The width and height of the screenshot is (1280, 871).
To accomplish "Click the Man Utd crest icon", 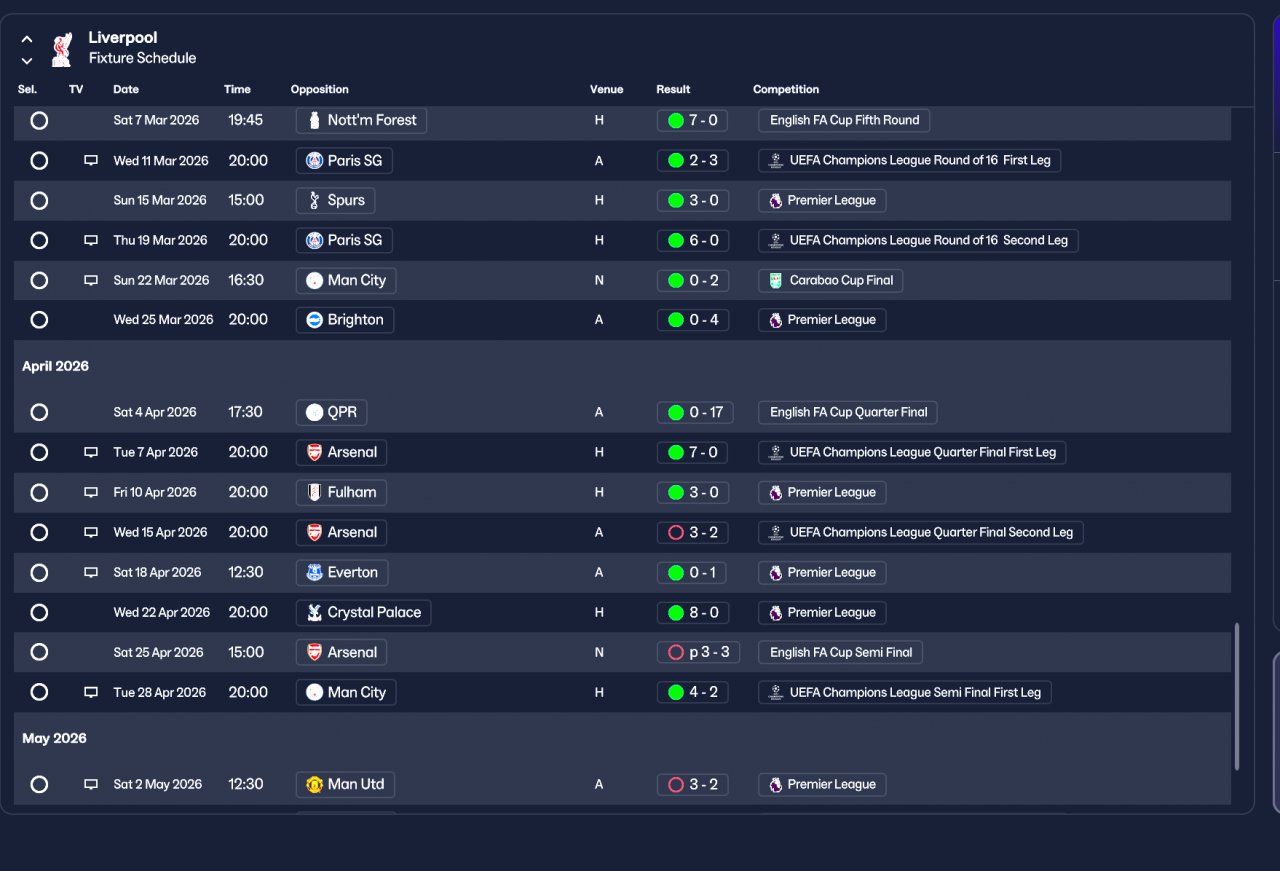I will tap(314, 785).
